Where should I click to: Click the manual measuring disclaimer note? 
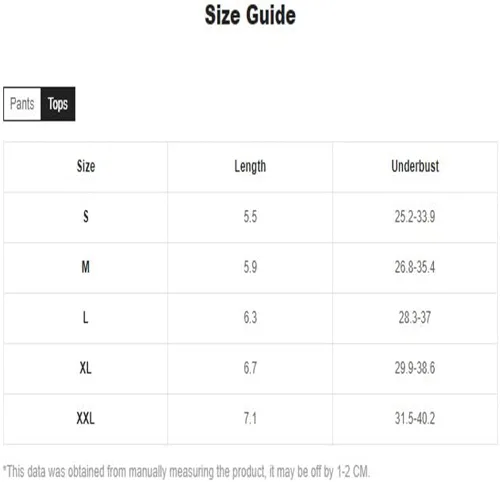tap(186, 472)
